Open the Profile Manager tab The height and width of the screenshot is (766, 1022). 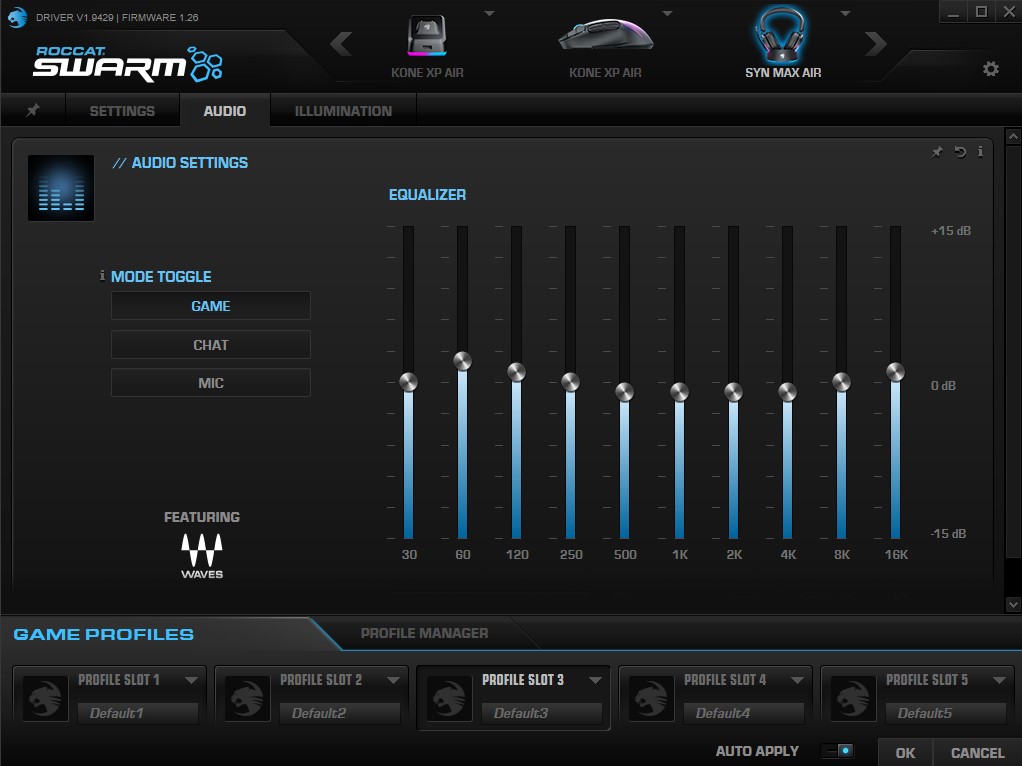[x=424, y=633]
